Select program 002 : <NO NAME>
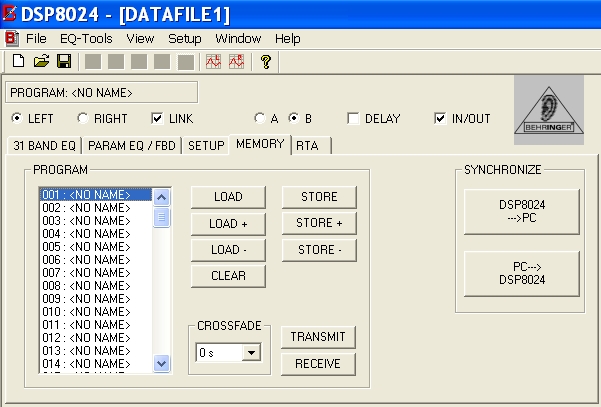 coord(95,208)
